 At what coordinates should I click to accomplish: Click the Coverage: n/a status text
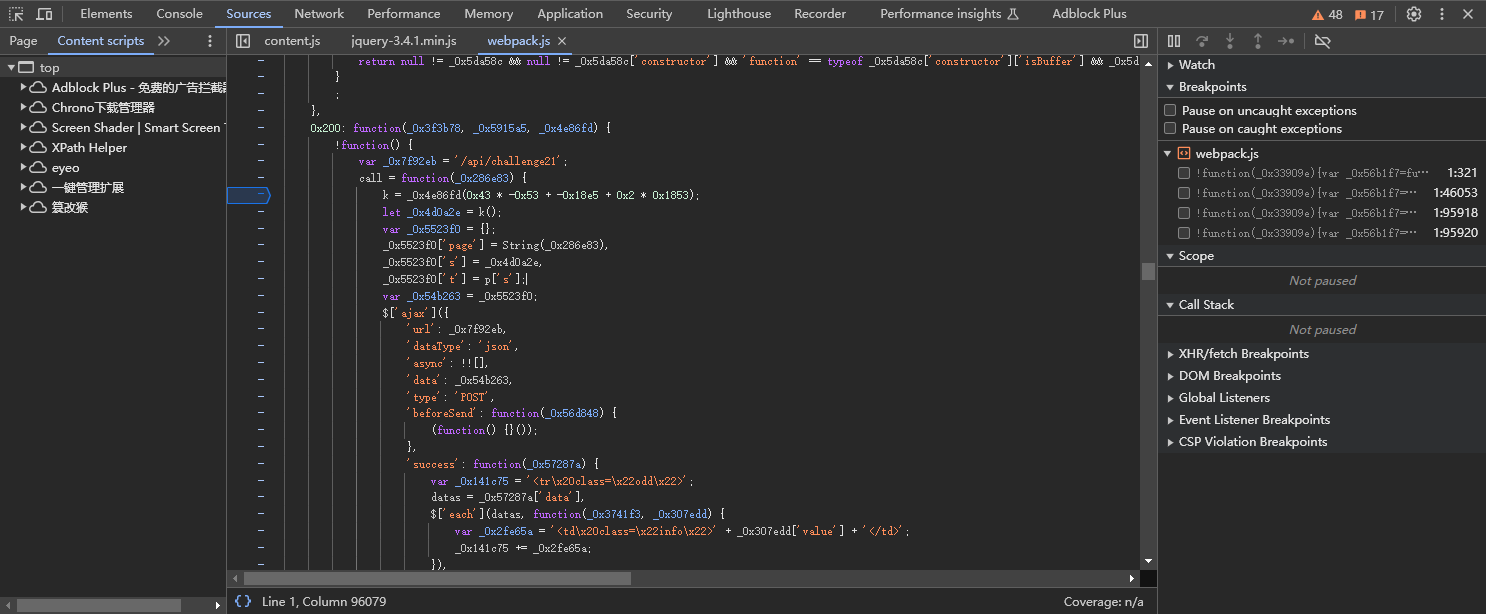[x=1103, y=602]
